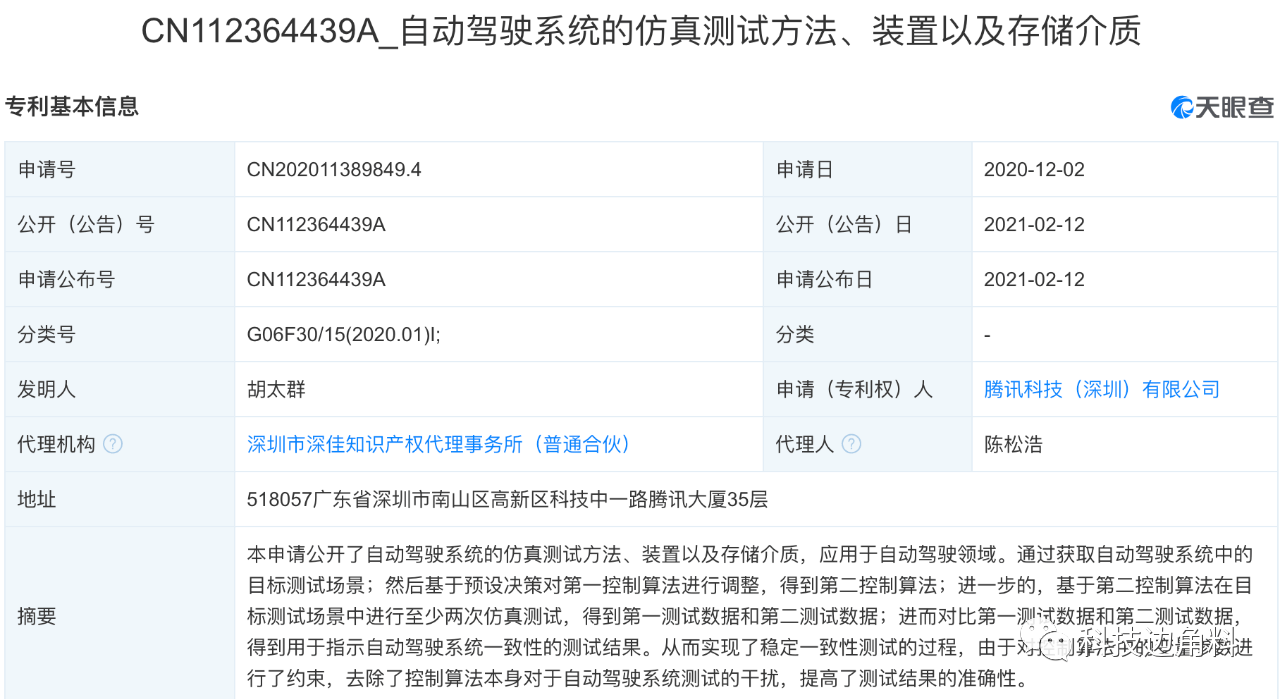Click the 公开（公告）日 label

pos(844,224)
